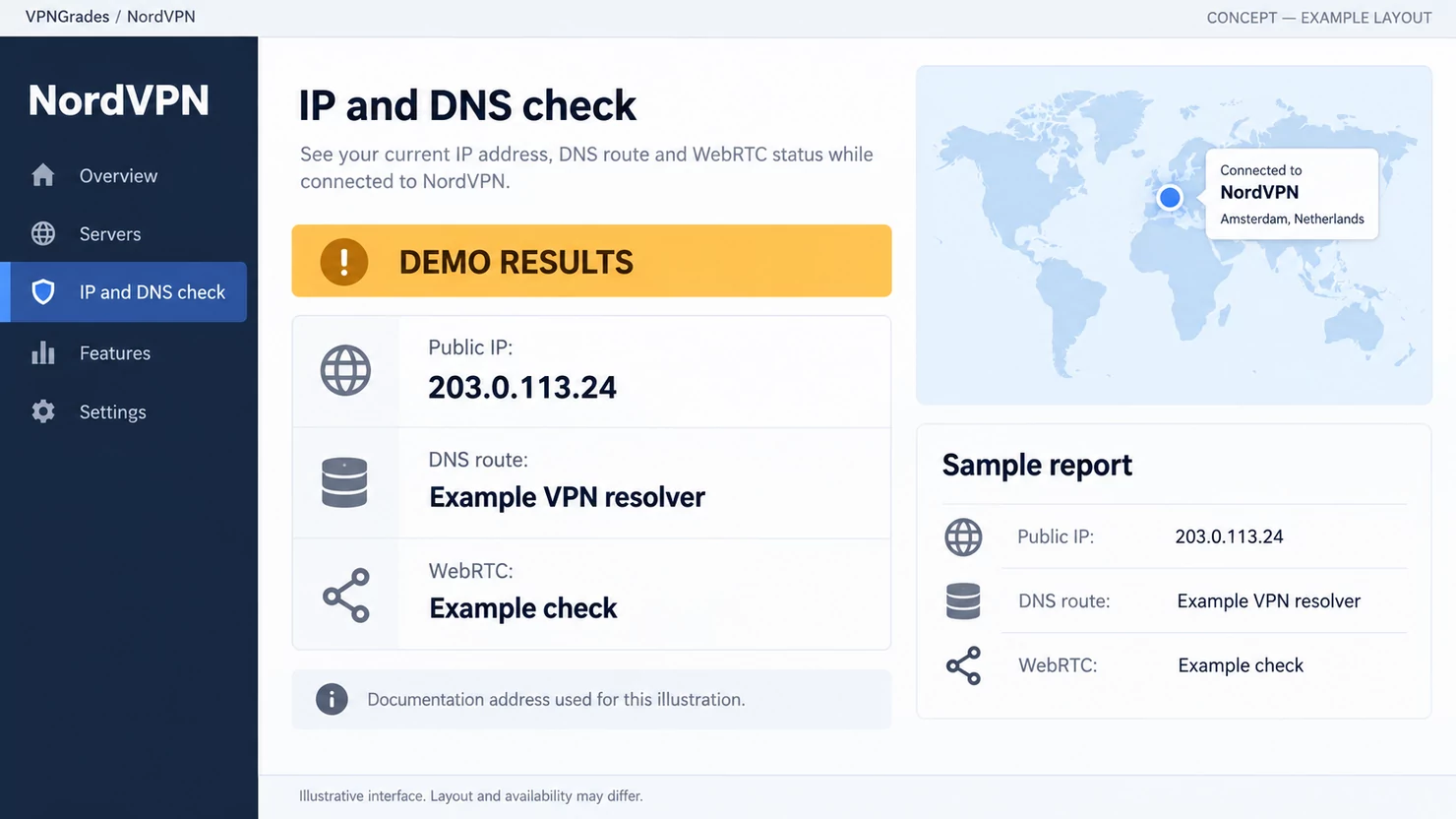This screenshot has height=819, width=1456.
Task: Click the 'Connected to' text on the map
Action: coord(1261,170)
